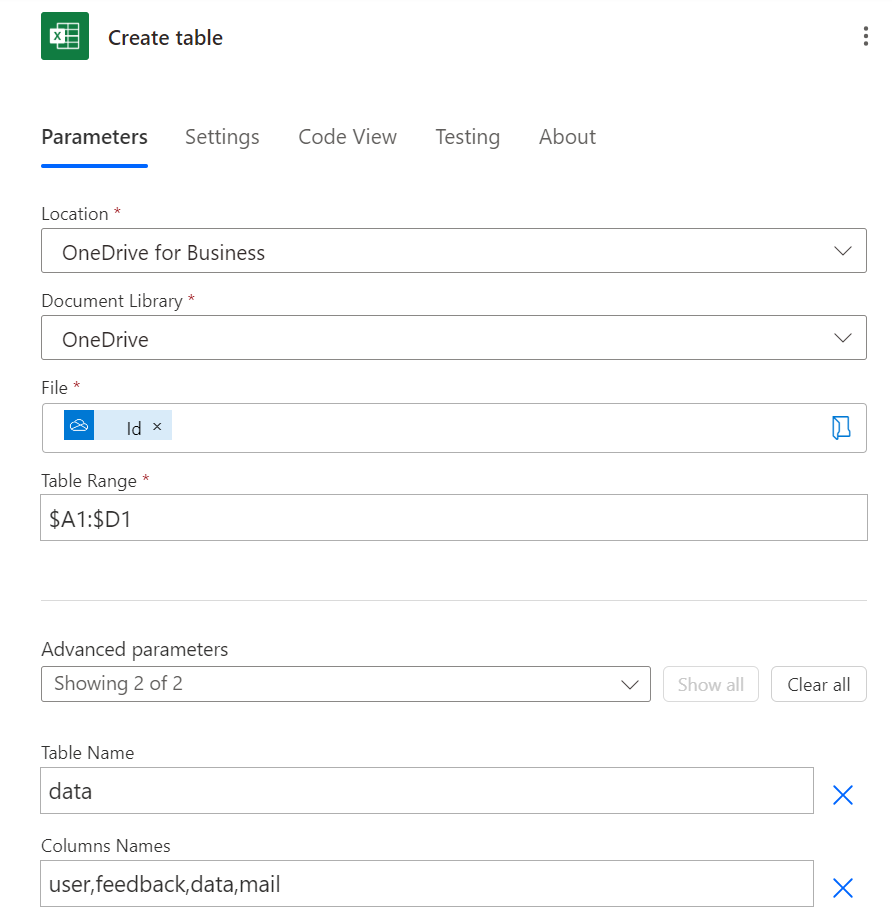Switch to the Parameters tab
Viewport: 892px width, 918px height.
94,137
